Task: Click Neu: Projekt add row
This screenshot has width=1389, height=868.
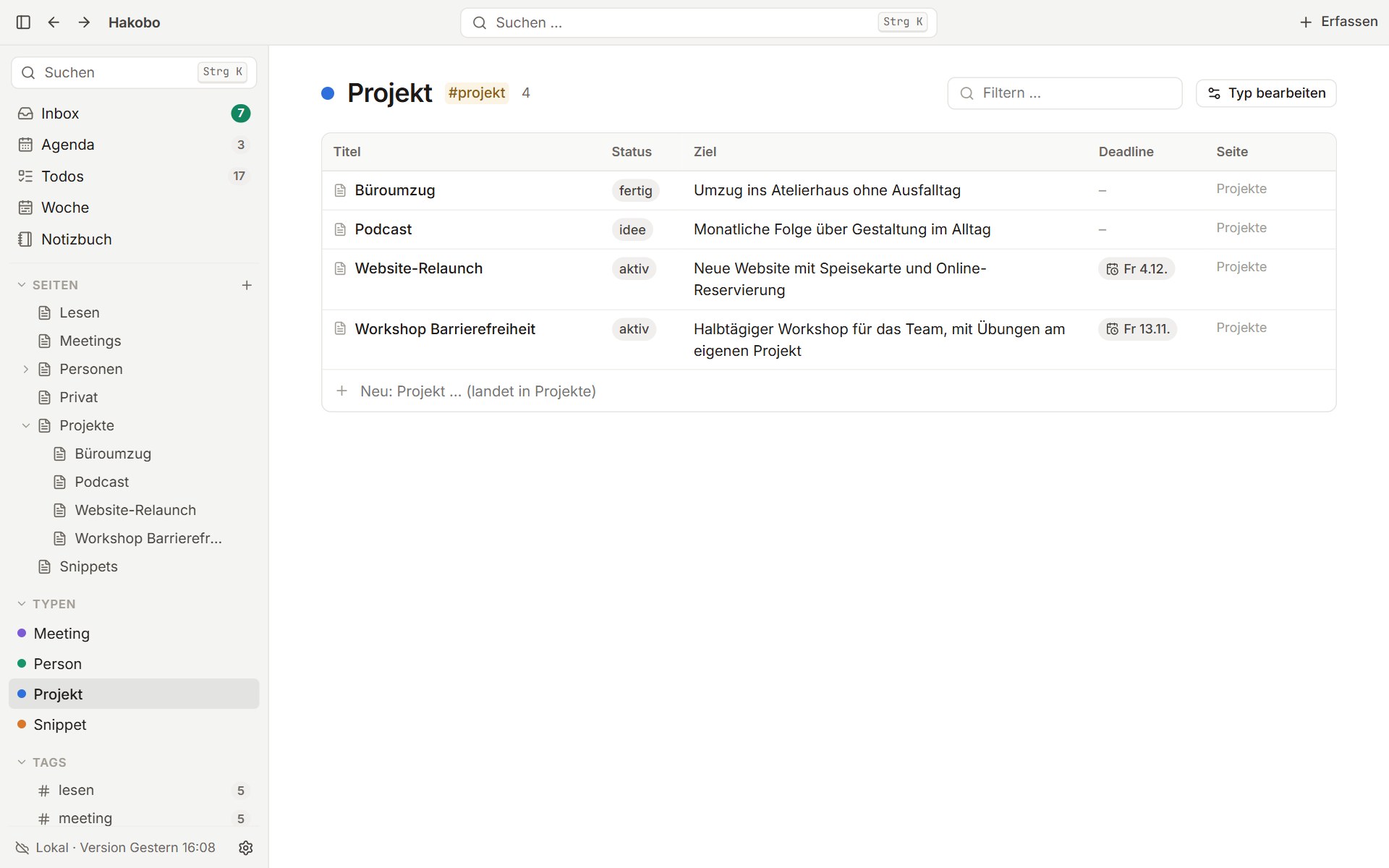Action: point(829,391)
